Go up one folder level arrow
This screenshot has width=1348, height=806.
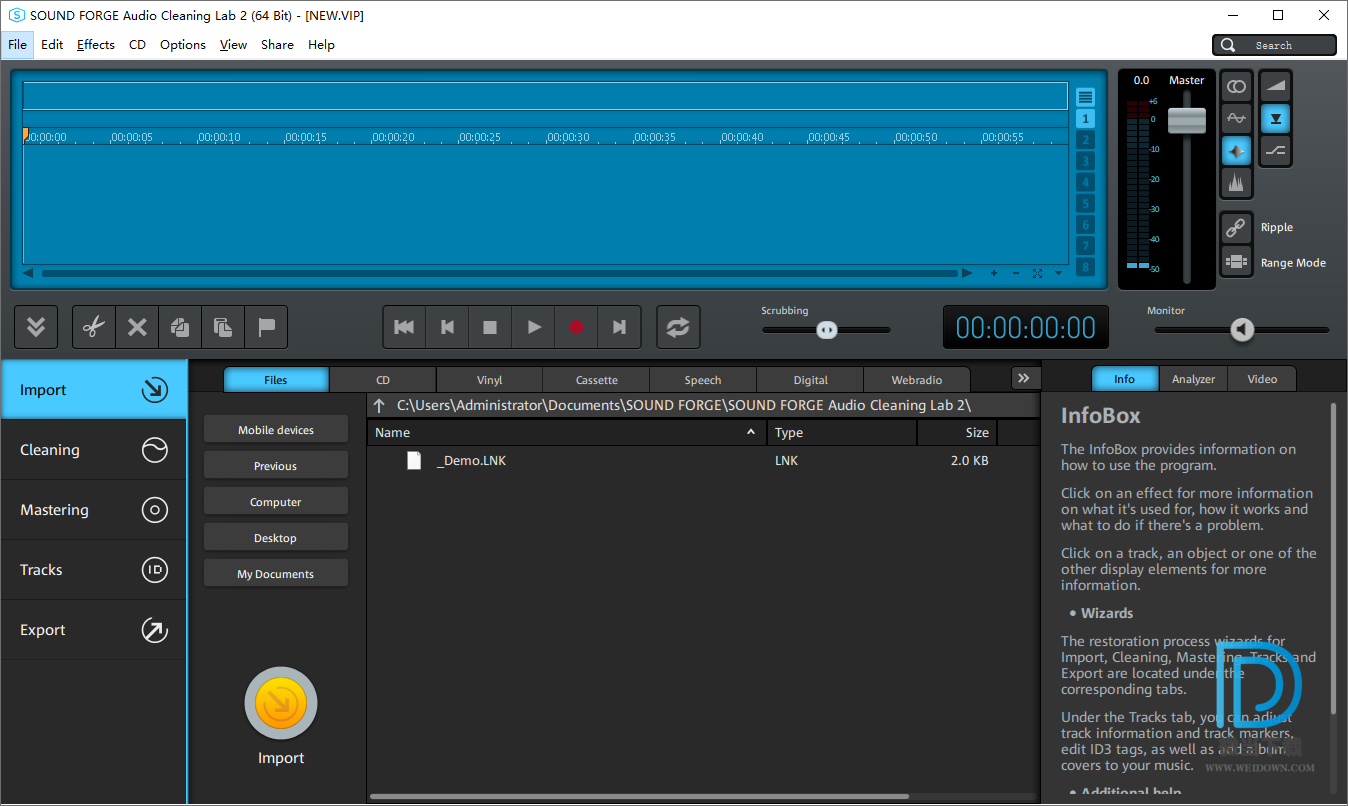tap(379, 405)
